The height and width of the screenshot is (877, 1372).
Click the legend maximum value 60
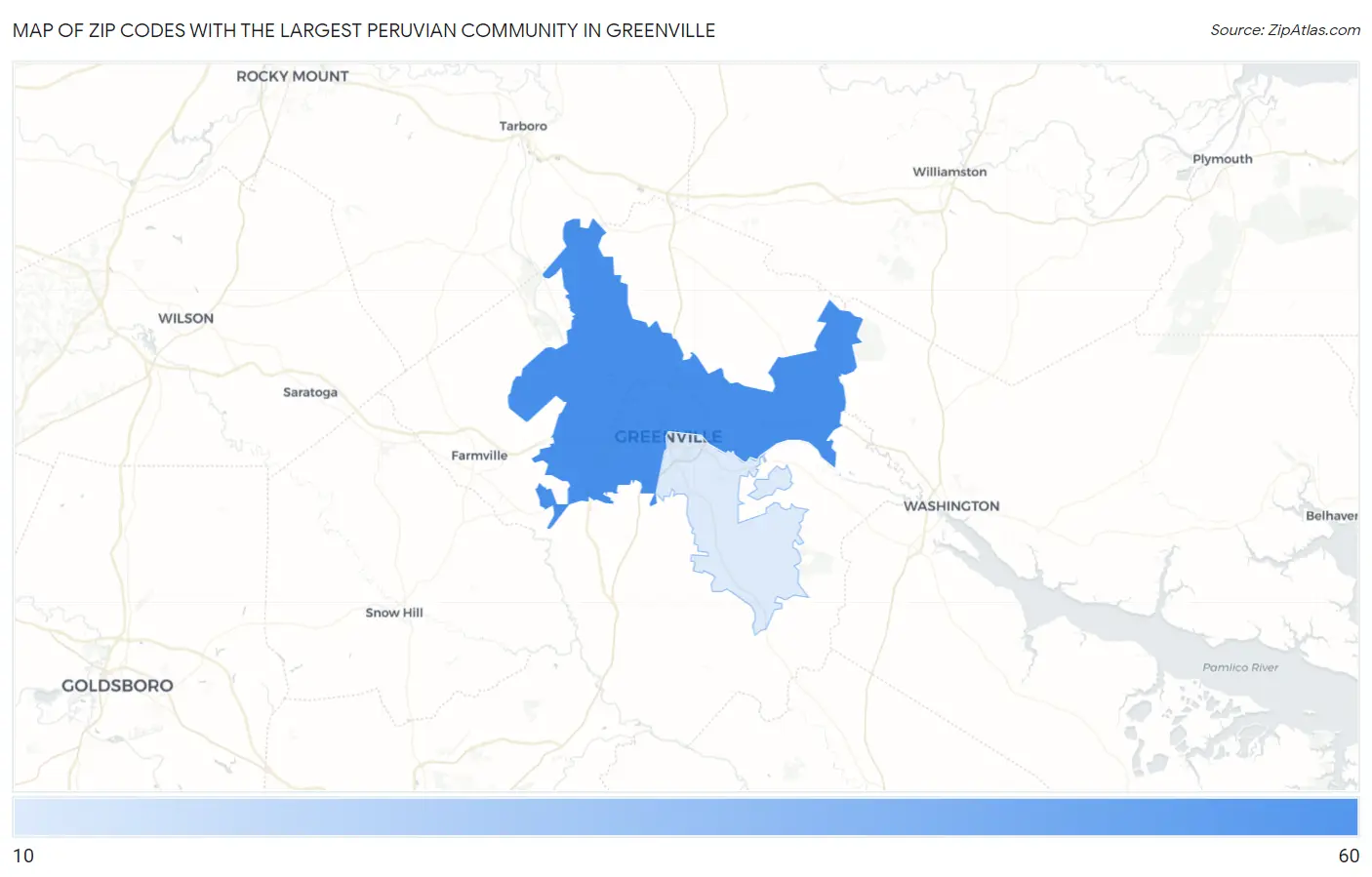click(1349, 856)
